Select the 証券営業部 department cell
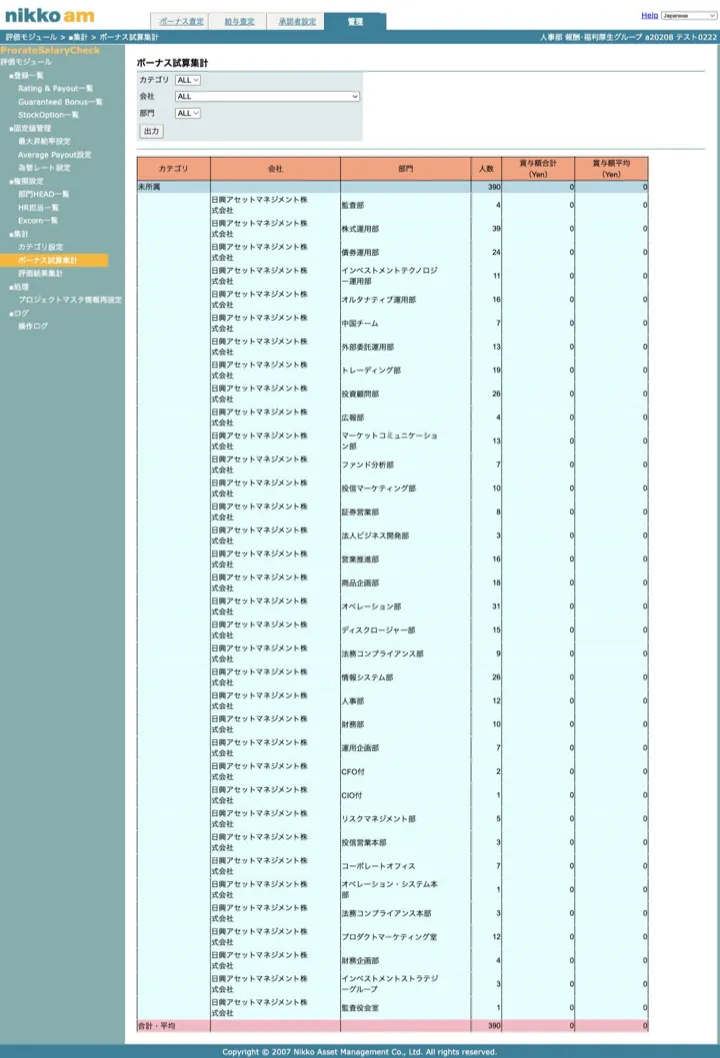Image resolution: width=720 pixels, height=1058 pixels. pyautogui.click(x=406, y=512)
